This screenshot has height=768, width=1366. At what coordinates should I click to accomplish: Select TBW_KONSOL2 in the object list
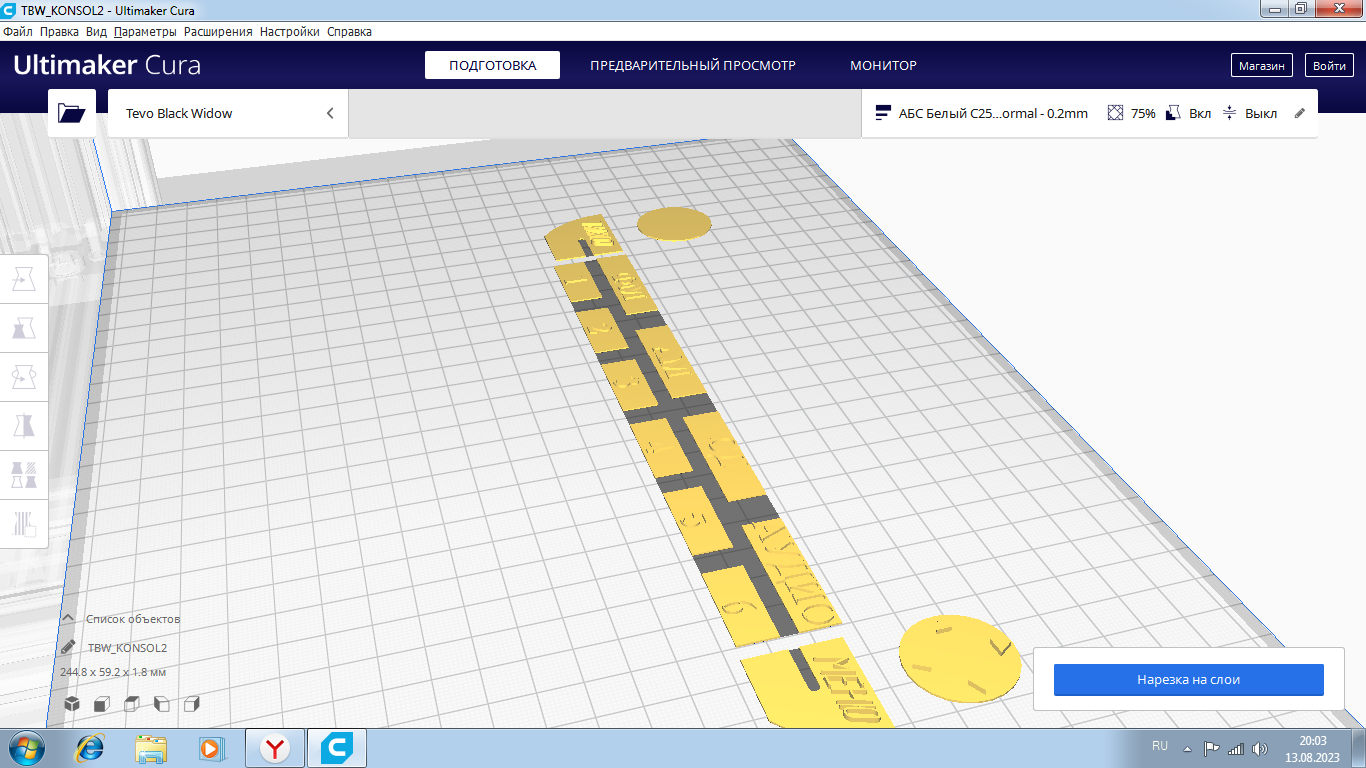(127, 647)
